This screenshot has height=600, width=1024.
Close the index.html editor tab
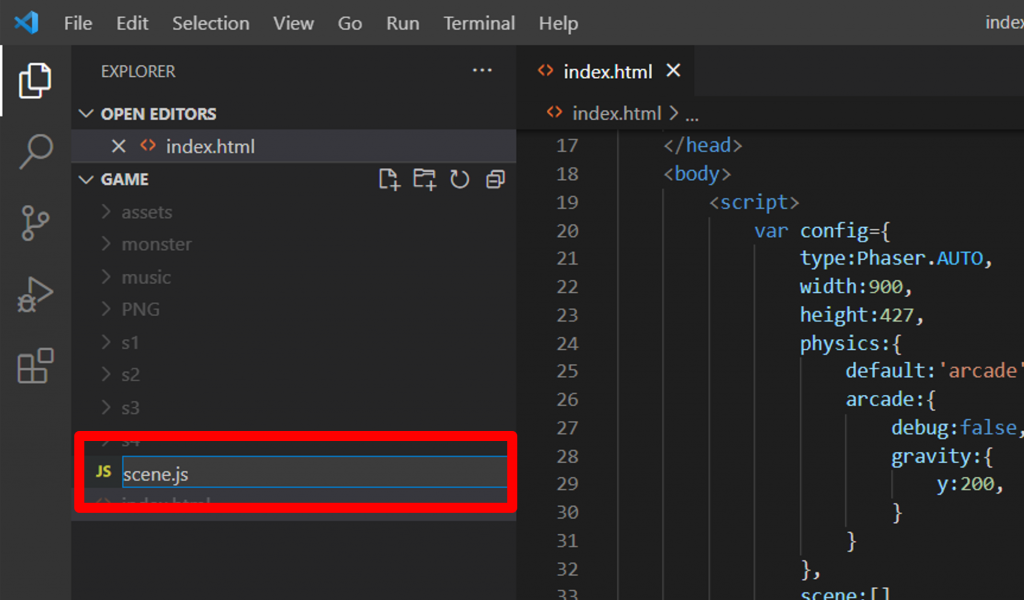pos(673,71)
